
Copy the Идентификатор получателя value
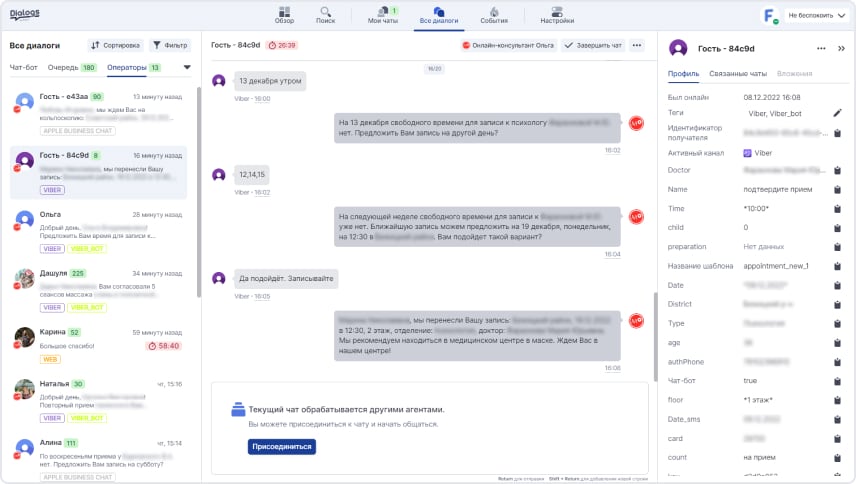(x=837, y=133)
